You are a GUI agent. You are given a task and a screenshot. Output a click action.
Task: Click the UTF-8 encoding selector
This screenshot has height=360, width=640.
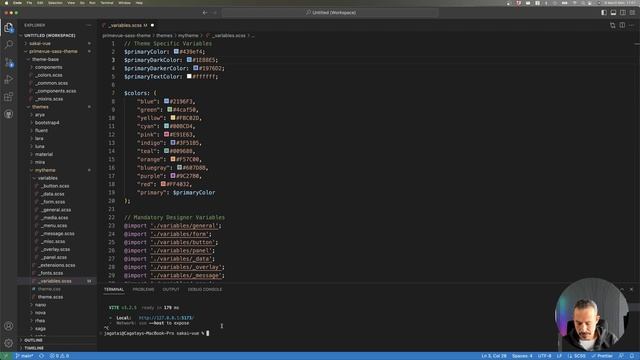coord(544,356)
